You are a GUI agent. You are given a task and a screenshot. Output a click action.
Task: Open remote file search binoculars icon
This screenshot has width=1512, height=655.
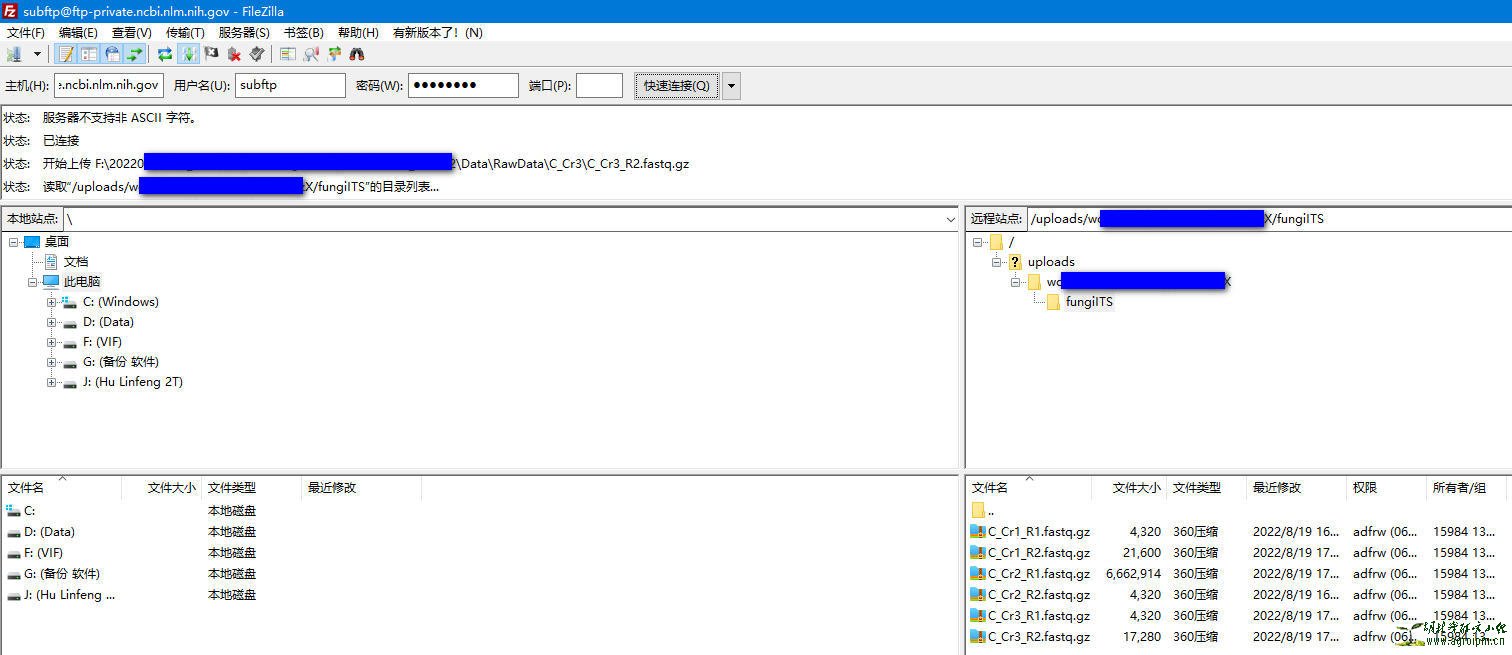click(x=357, y=54)
